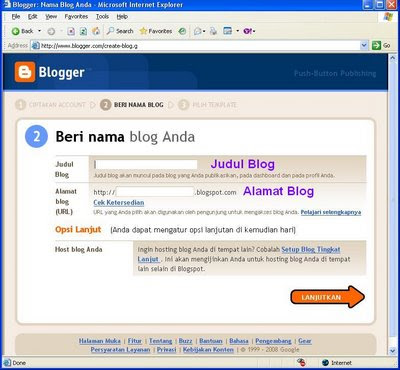This screenshot has width=400, height=370.
Task: Open the Help menu
Action: 122,16
